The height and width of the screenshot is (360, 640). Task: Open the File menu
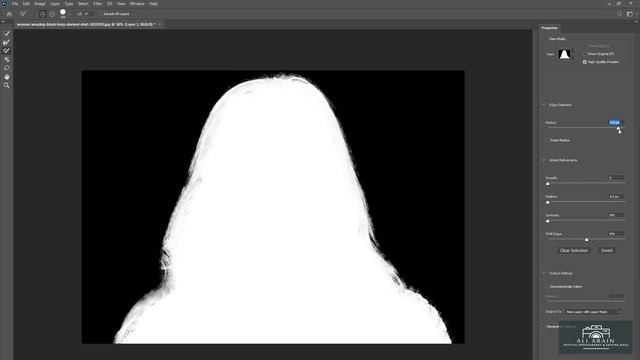click(x=15, y=4)
